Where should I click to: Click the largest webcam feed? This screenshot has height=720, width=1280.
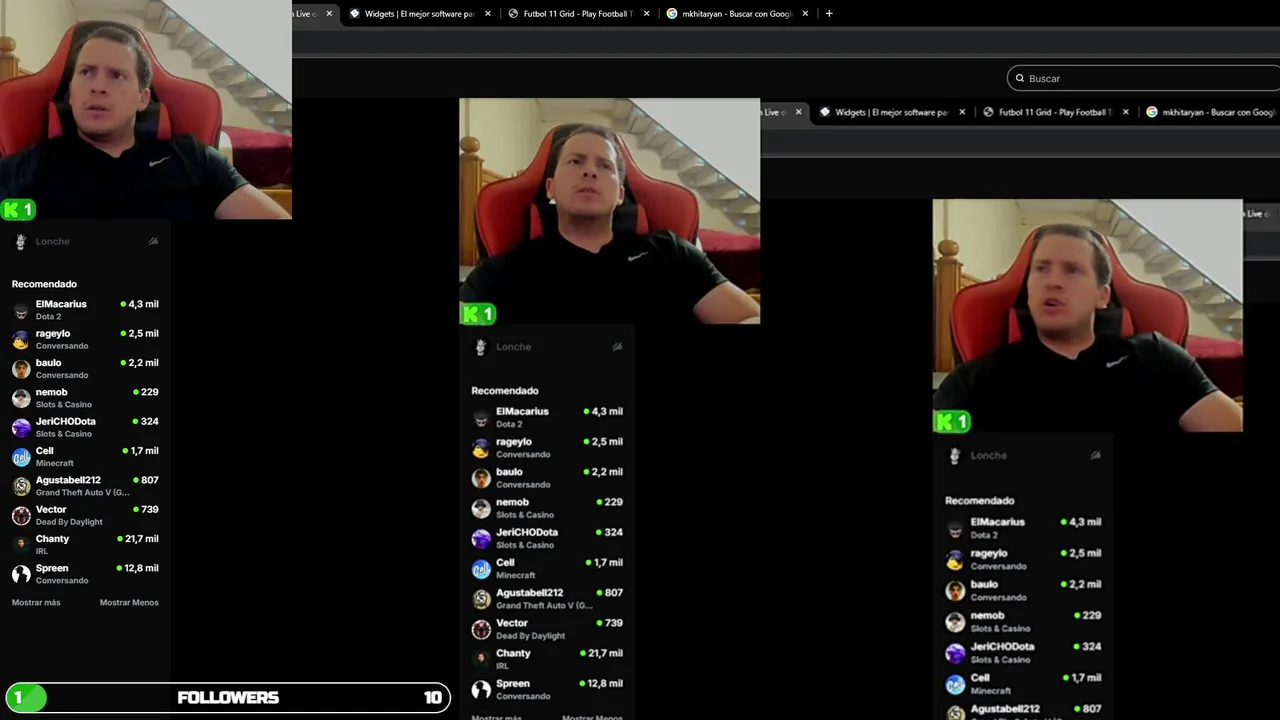tap(146, 110)
